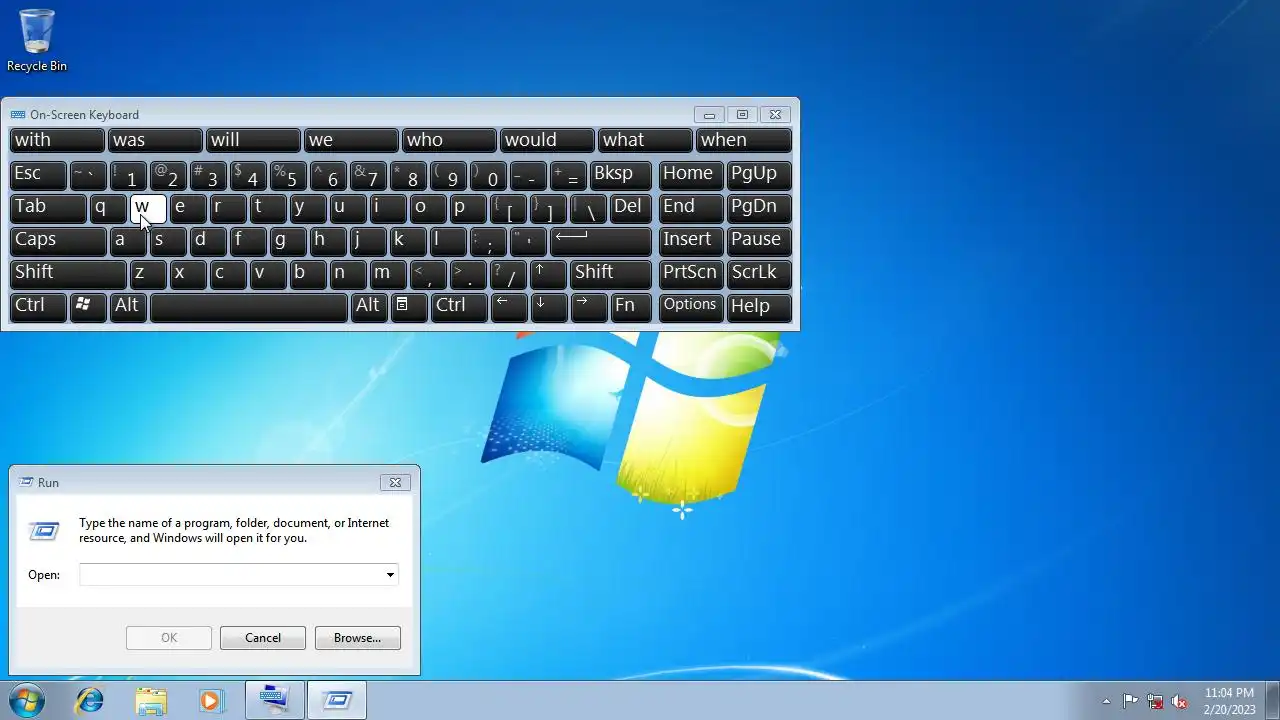1280x720 pixels.
Task: Click the muted volume tray icon
Action: 1180,701
